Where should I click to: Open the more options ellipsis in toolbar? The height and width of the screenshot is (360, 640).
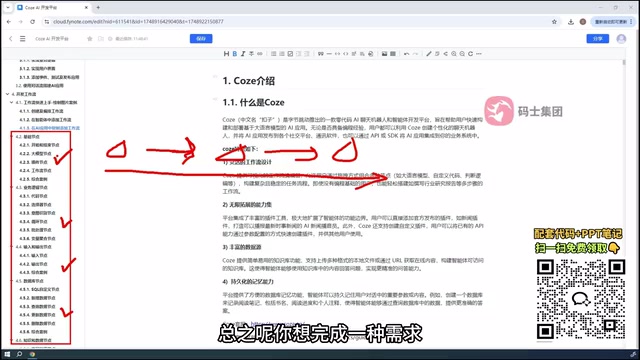[x=479, y=54]
